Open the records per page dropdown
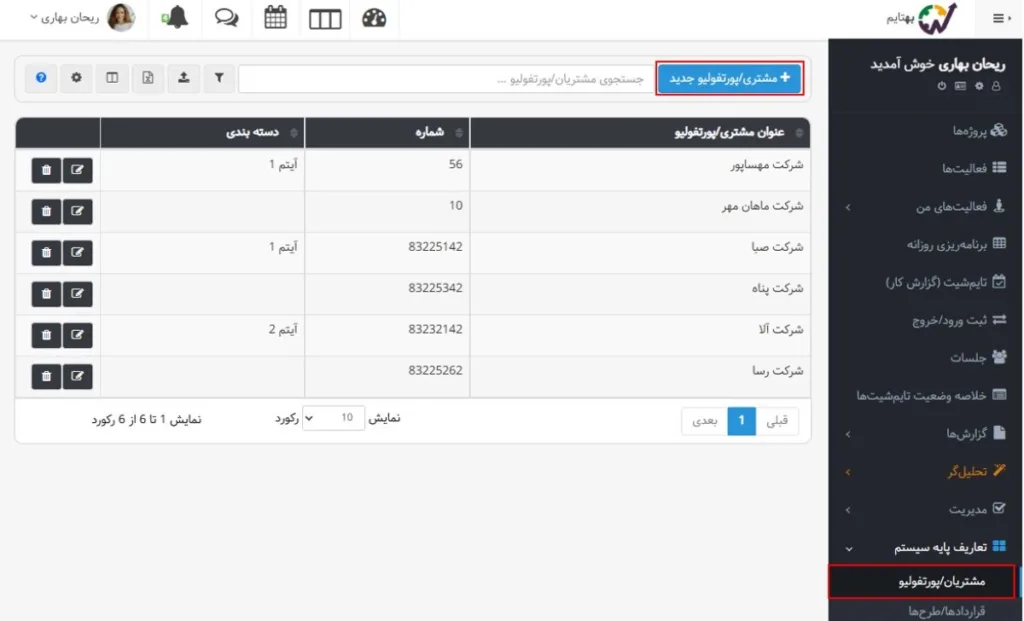This screenshot has height=621, width=1024. click(334, 418)
